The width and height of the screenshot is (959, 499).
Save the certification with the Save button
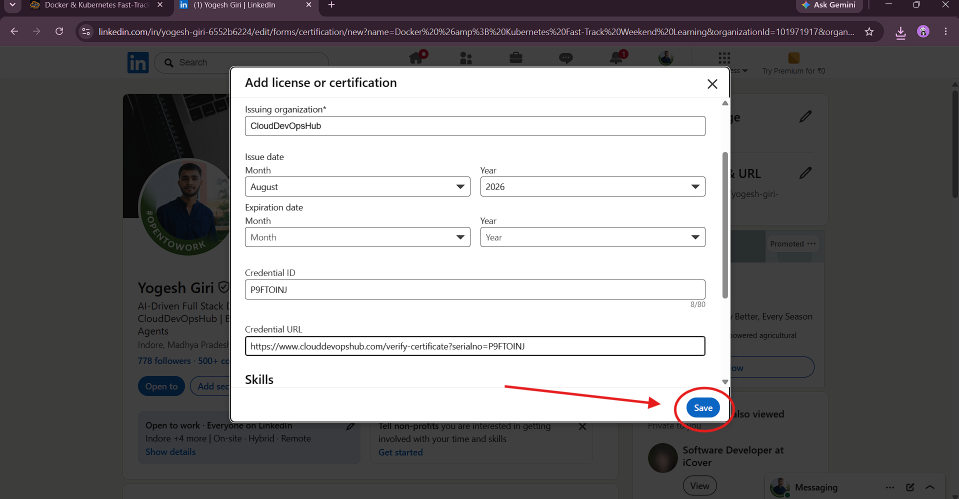703,408
